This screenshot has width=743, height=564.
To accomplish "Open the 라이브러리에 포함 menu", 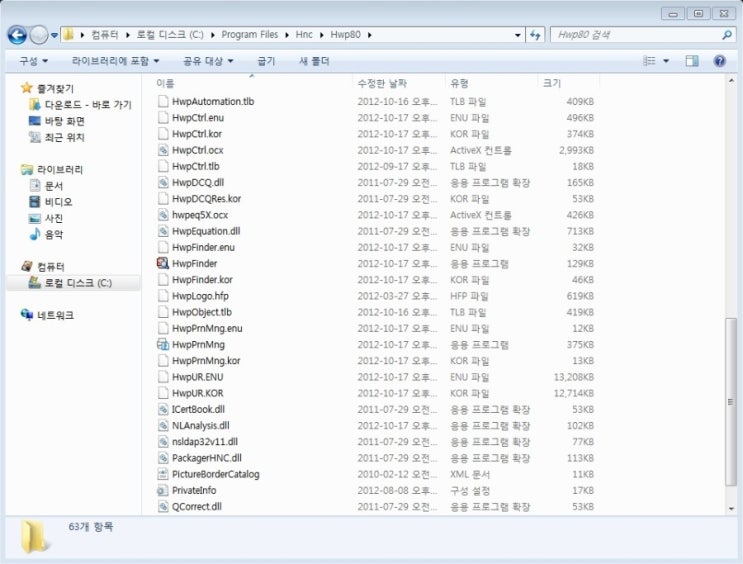I will (115, 61).
